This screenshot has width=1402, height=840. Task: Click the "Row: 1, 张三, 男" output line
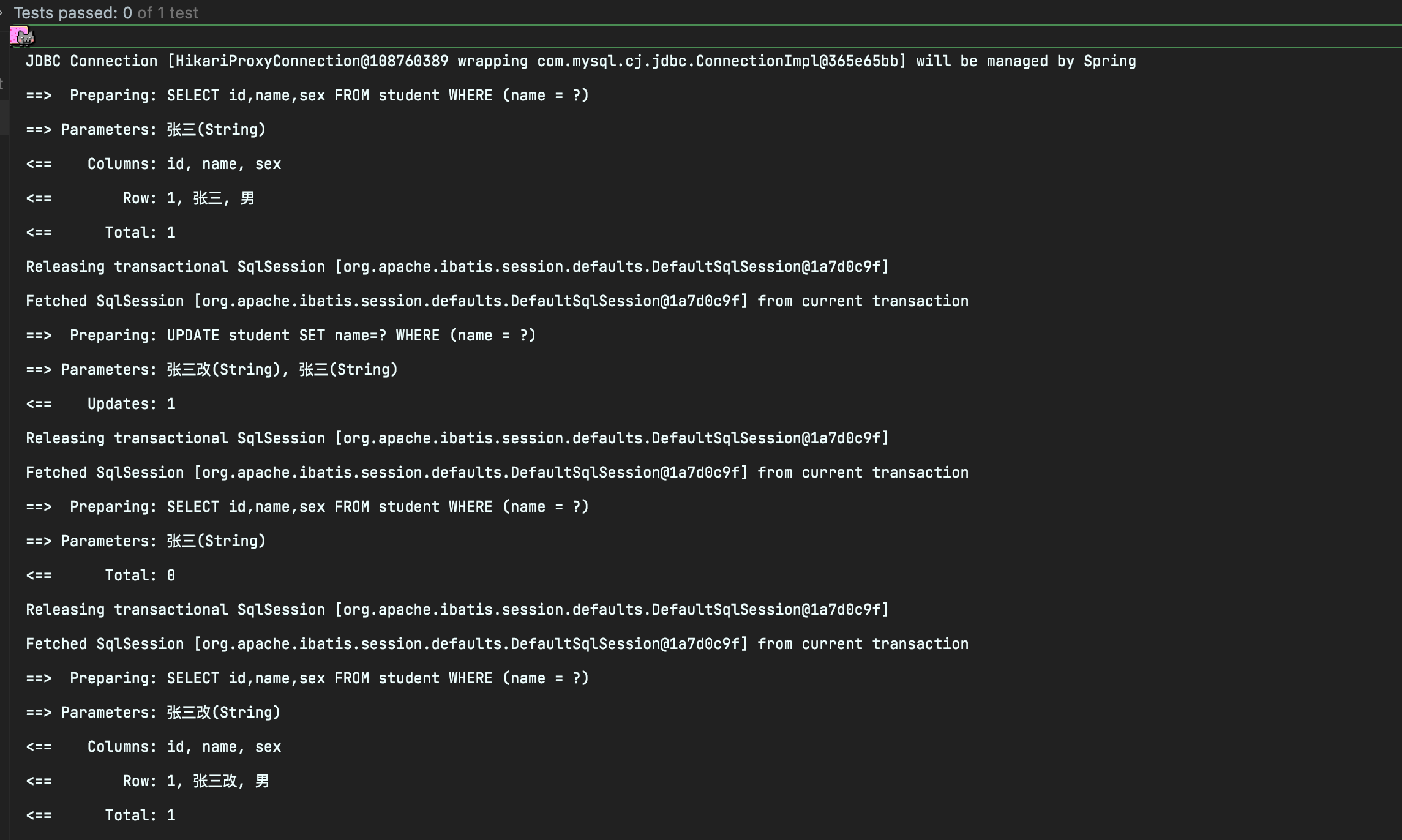pyautogui.click(x=188, y=198)
